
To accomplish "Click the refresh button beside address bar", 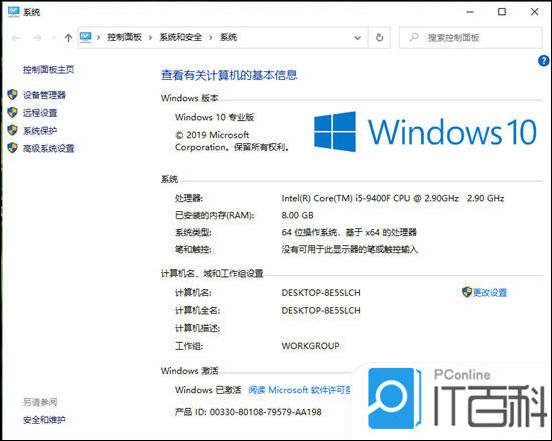I will click(x=379, y=37).
